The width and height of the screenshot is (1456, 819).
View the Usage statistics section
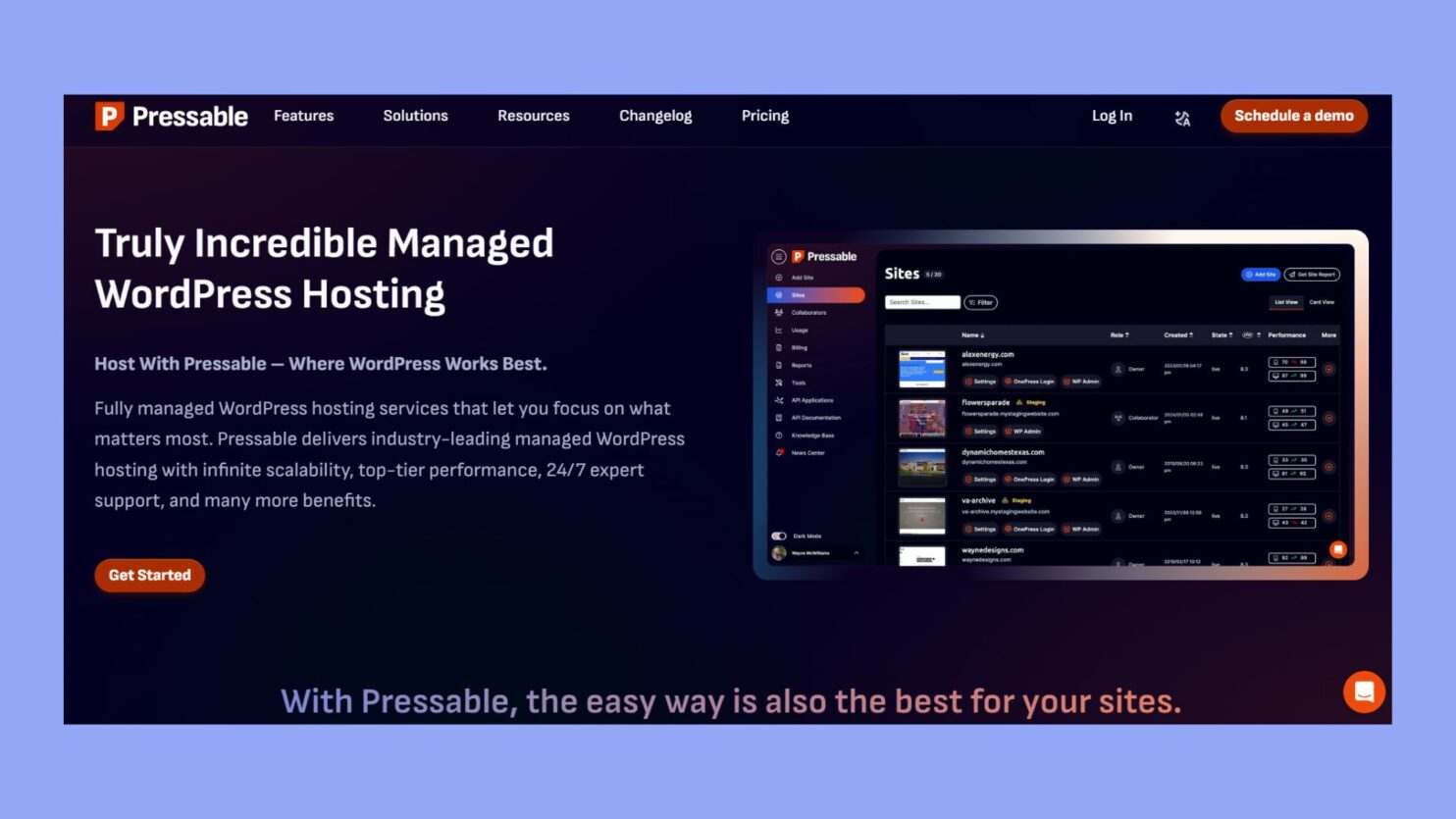[799, 330]
